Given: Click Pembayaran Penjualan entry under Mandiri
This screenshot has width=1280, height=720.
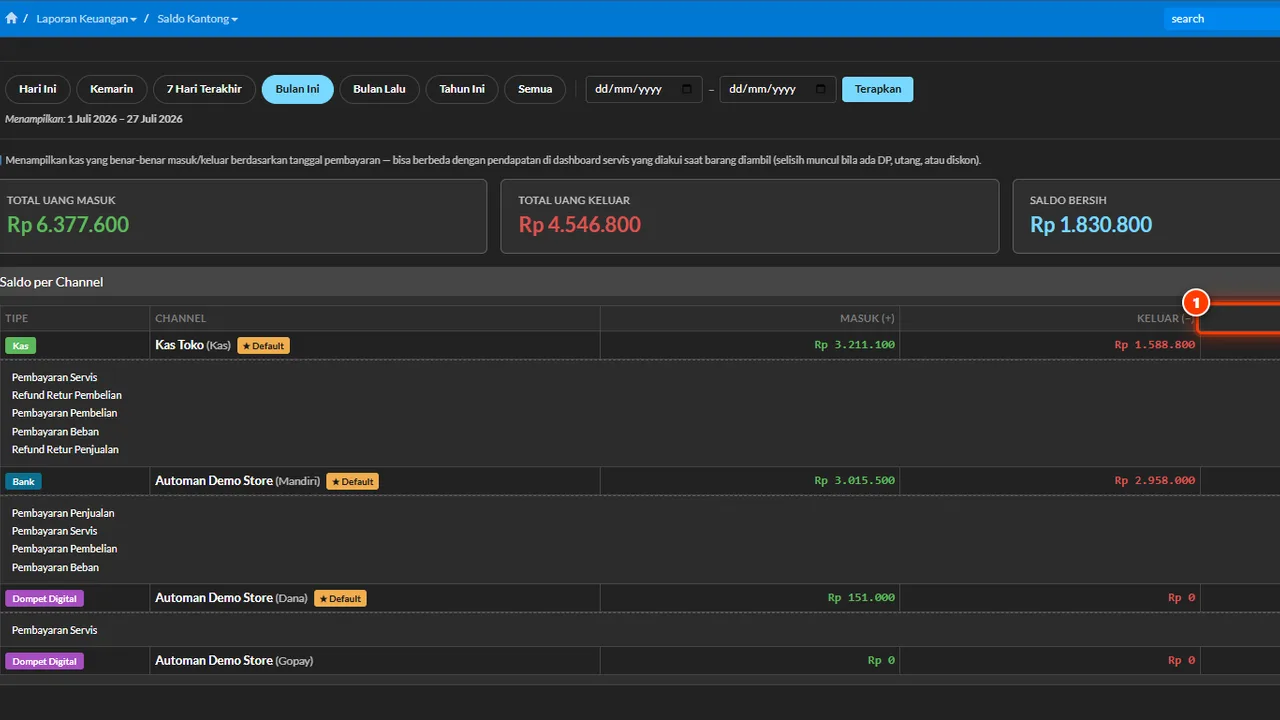Looking at the screenshot, I should pyautogui.click(x=63, y=513).
